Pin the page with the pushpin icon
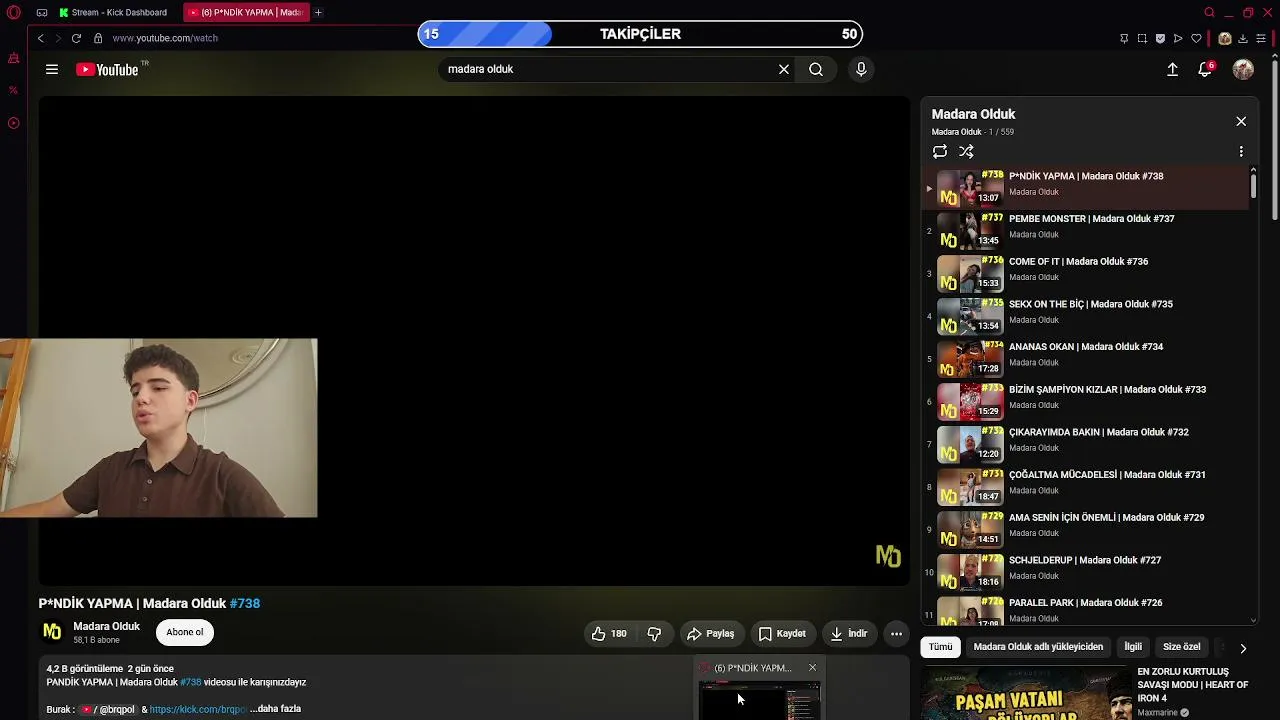1280x720 pixels. 1124,38
